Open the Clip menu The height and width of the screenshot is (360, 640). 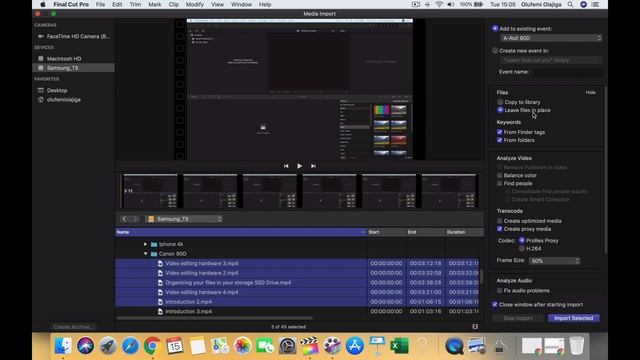pyautogui.click(x=173, y=4)
